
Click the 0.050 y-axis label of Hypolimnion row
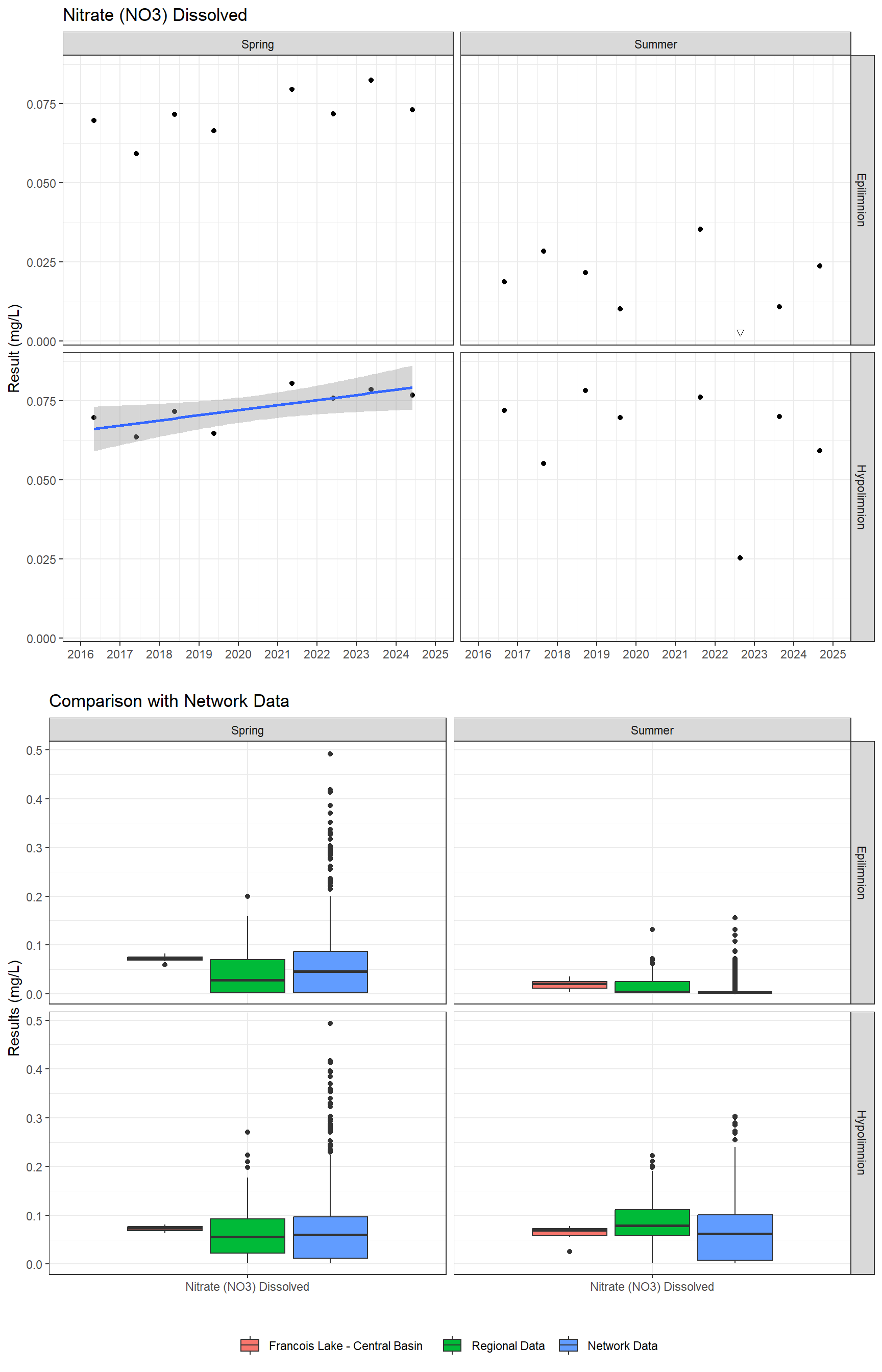click(x=41, y=480)
